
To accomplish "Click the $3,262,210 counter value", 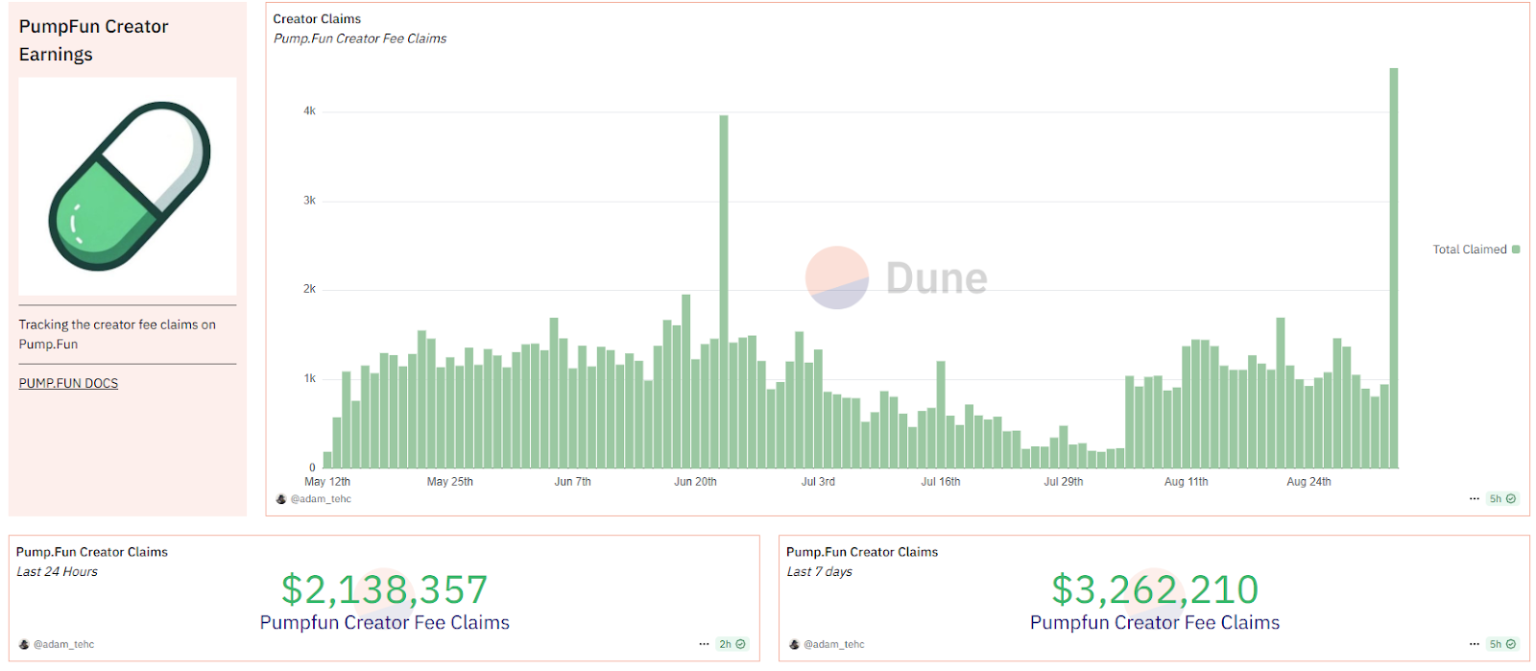I will 1154,590.
